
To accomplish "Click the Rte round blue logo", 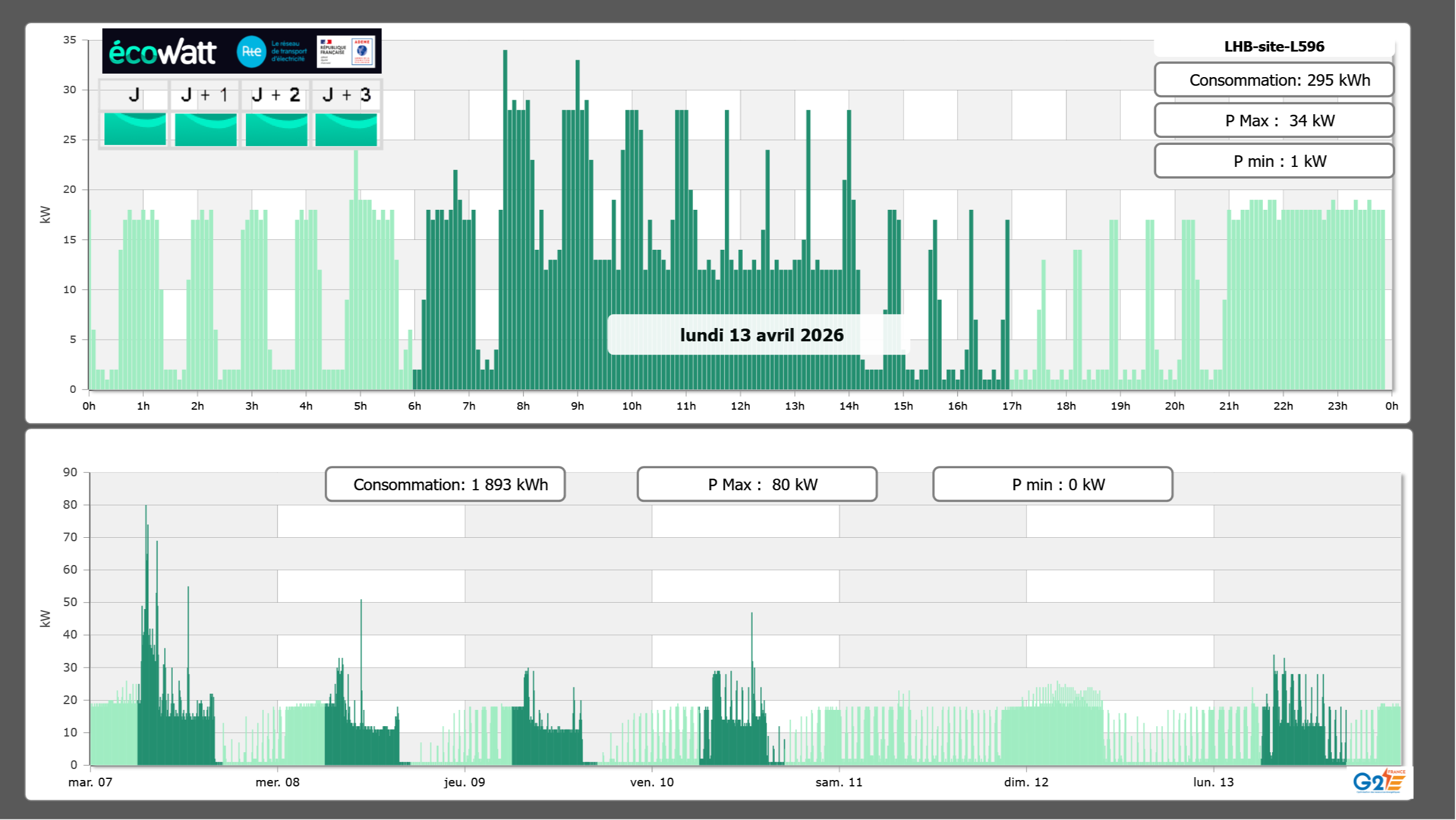I will [251, 52].
